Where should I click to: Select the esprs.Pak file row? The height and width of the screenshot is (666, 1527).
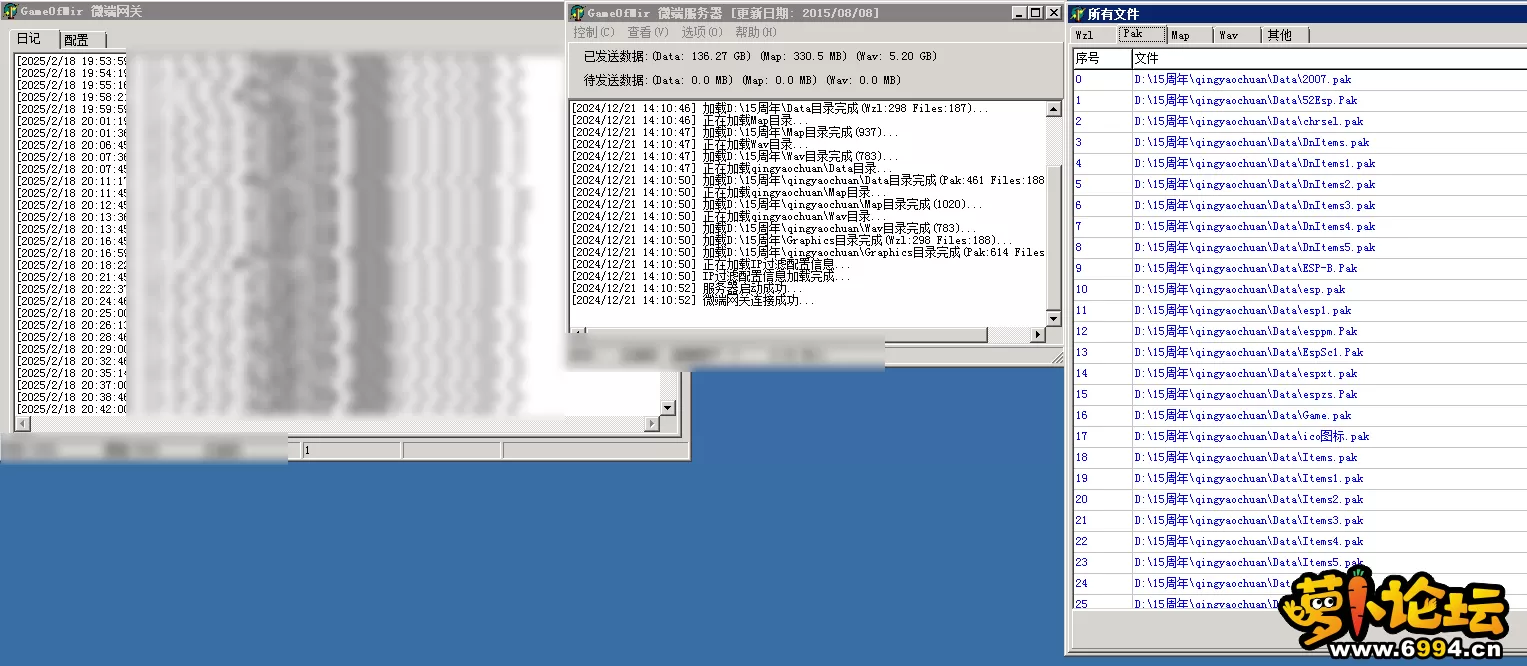(x=1298, y=394)
